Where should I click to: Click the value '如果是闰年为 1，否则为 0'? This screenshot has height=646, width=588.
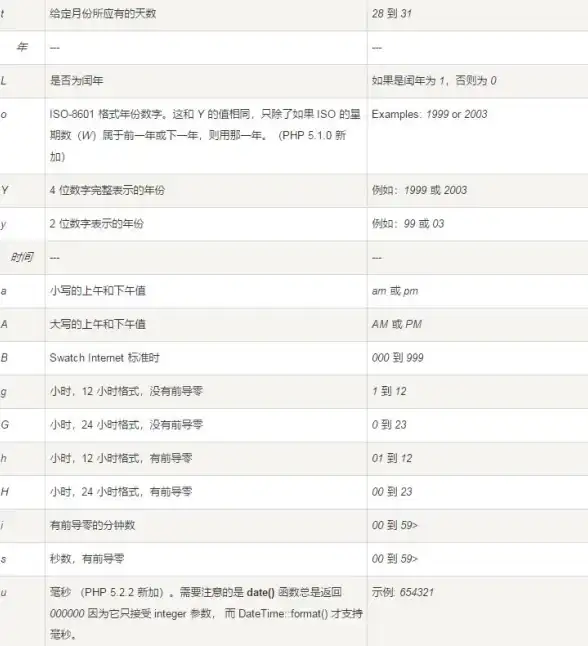click(434, 80)
